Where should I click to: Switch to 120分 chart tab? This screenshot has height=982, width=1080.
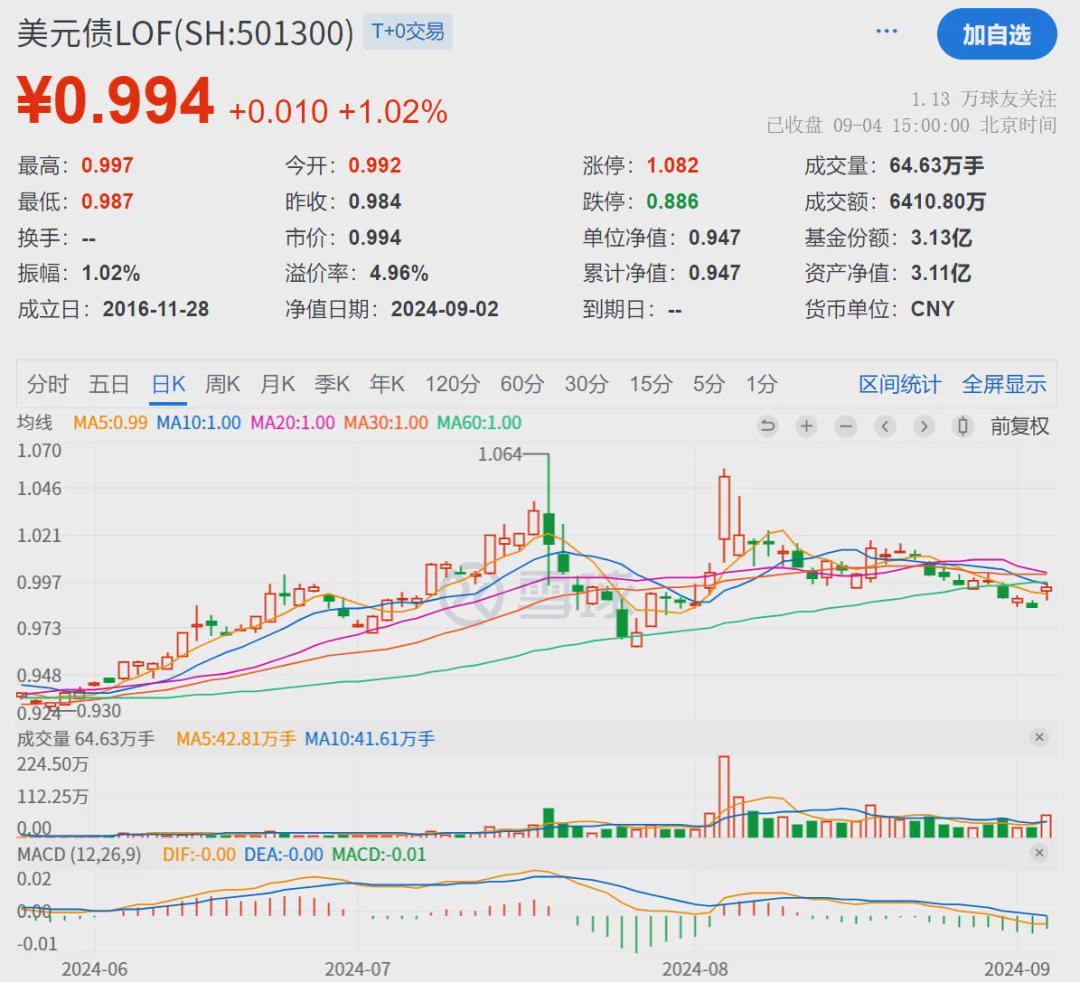coord(453,384)
